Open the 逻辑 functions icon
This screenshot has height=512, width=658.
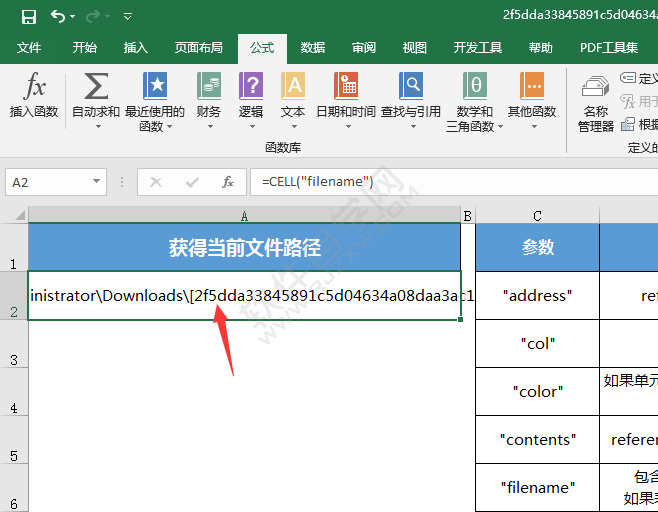pyautogui.click(x=251, y=86)
